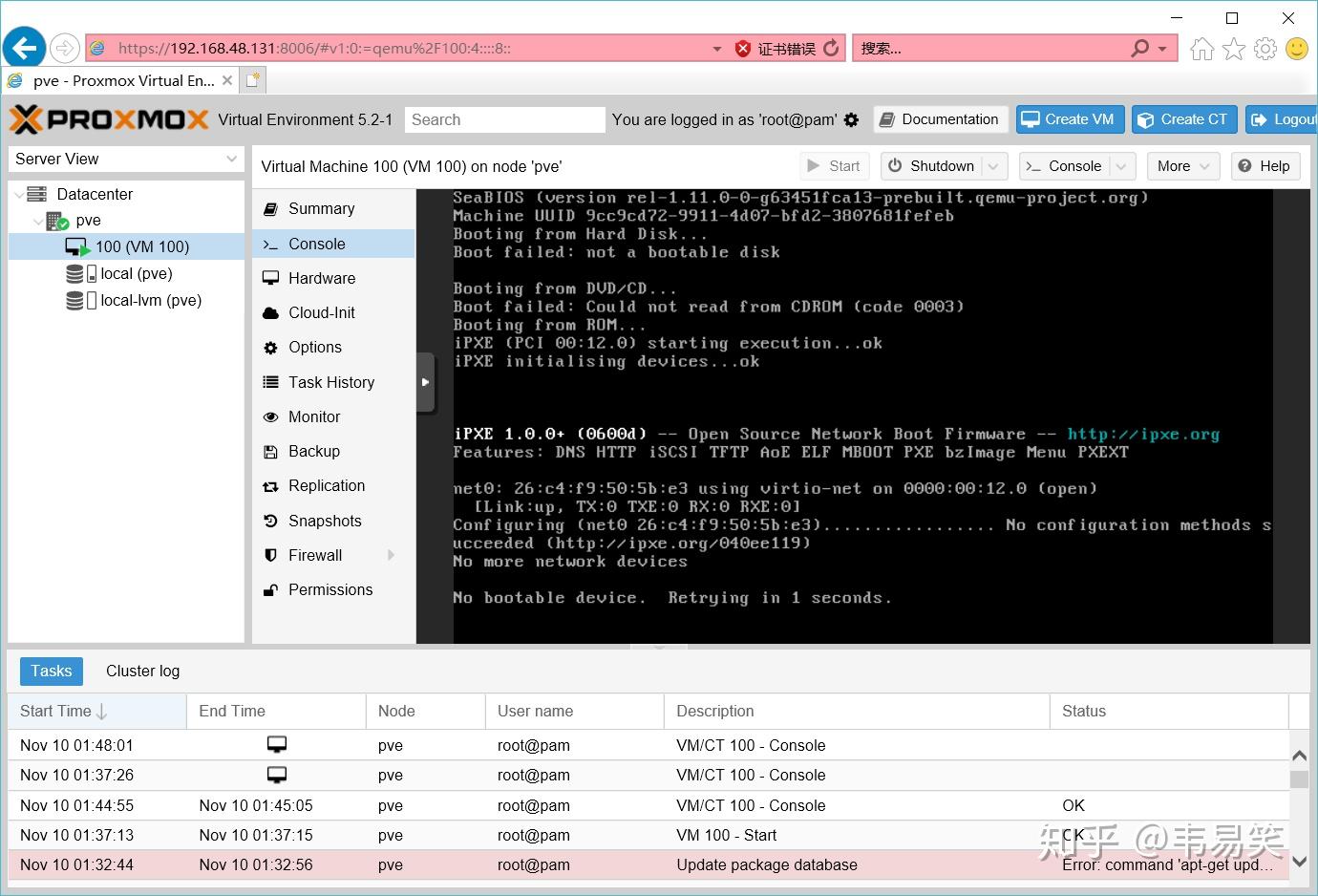Open the Permissions menu item
The width and height of the screenshot is (1318, 896).
tap(333, 589)
